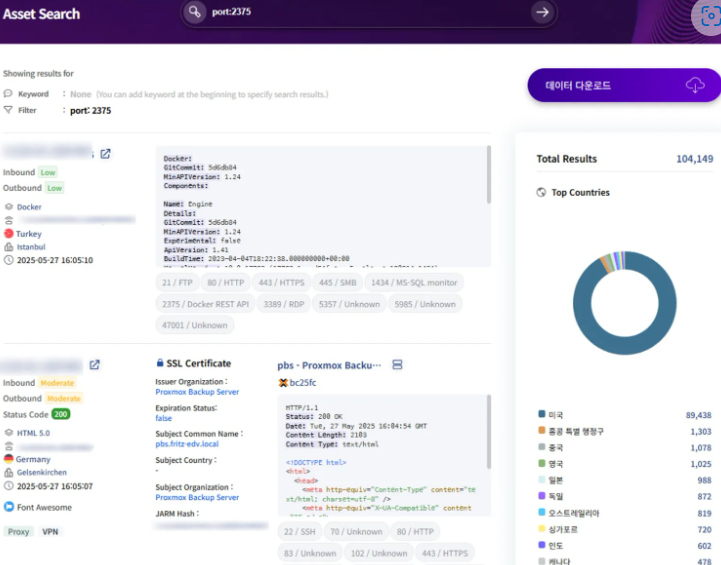The width and height of the screenshot is (721, 565).
Task: Click the Total Results count 104,149
Action: pos(694,159)
